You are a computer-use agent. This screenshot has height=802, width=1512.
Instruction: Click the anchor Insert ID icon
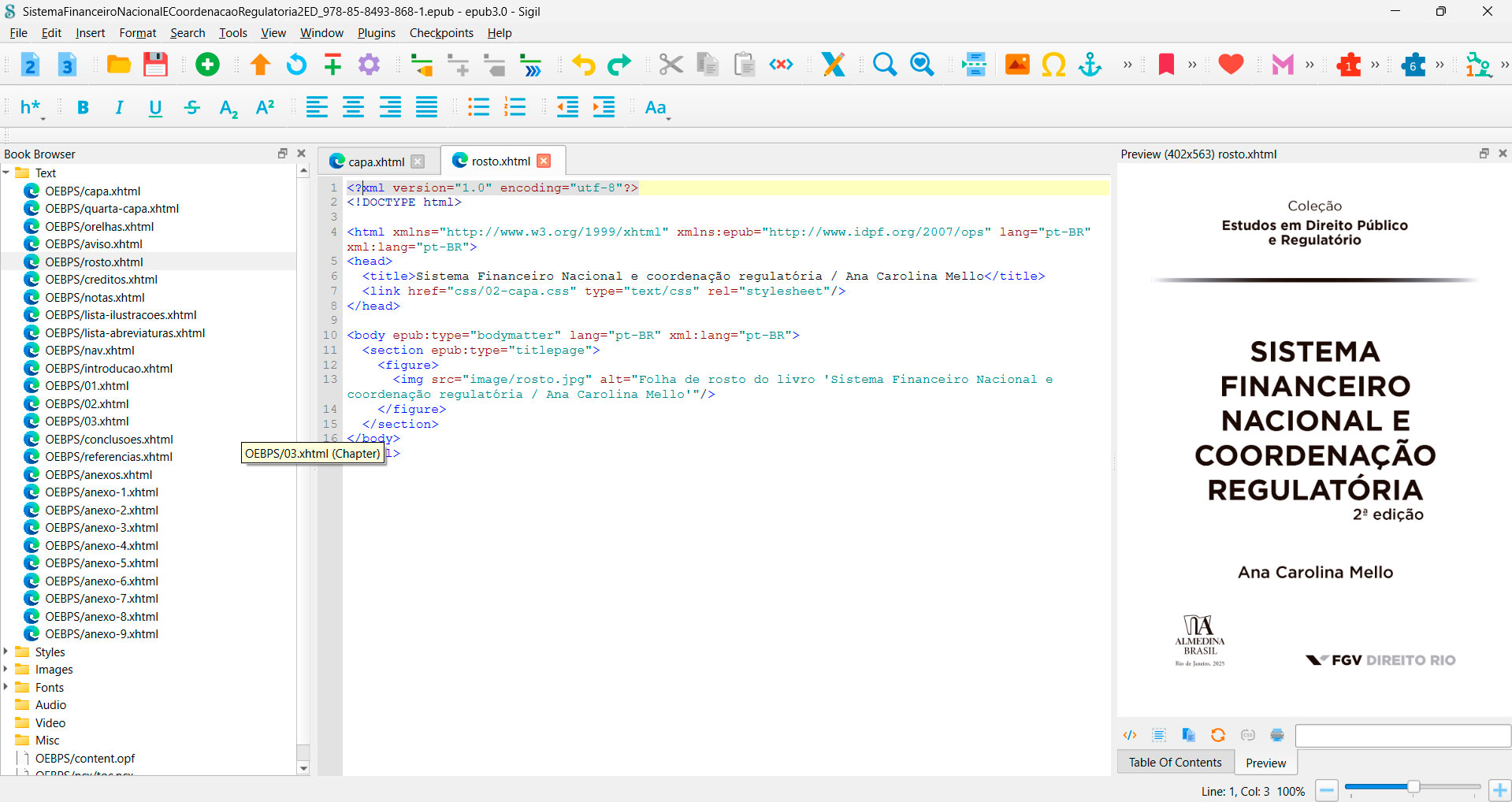[x=1090, y=65]
